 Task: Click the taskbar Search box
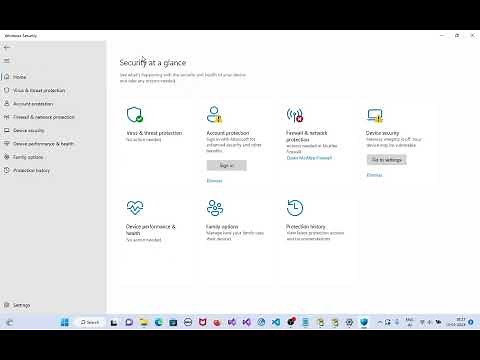point(90,322)
